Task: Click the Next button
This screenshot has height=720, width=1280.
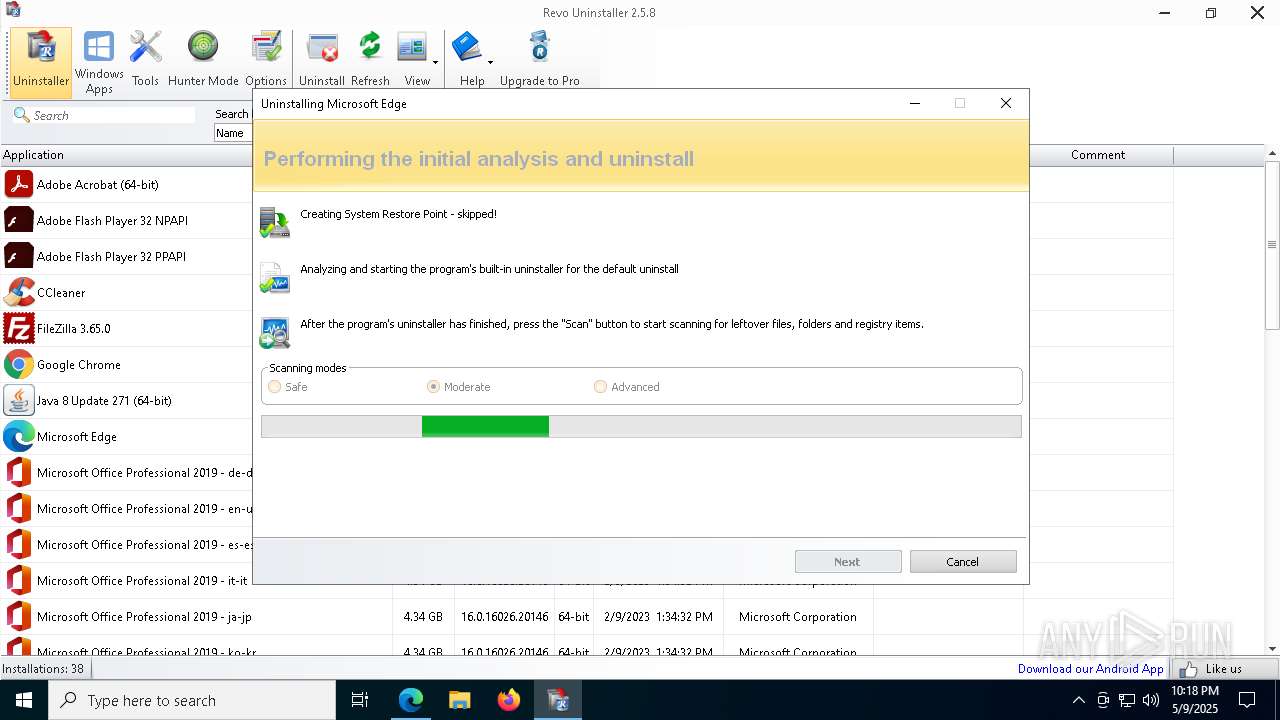Action: 848,562
